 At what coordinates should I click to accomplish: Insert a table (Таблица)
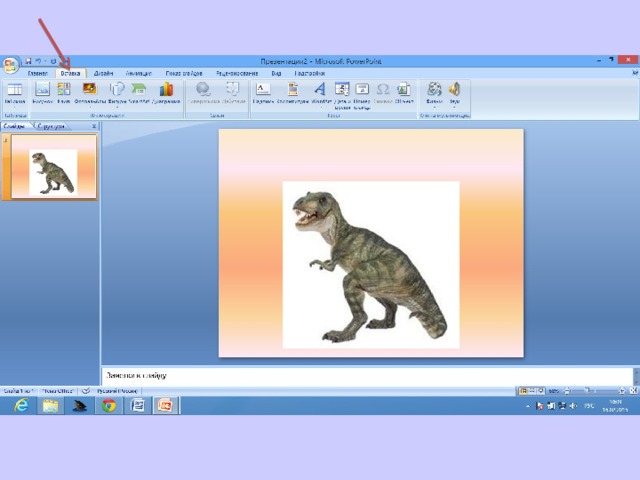(x=15, y=94)
